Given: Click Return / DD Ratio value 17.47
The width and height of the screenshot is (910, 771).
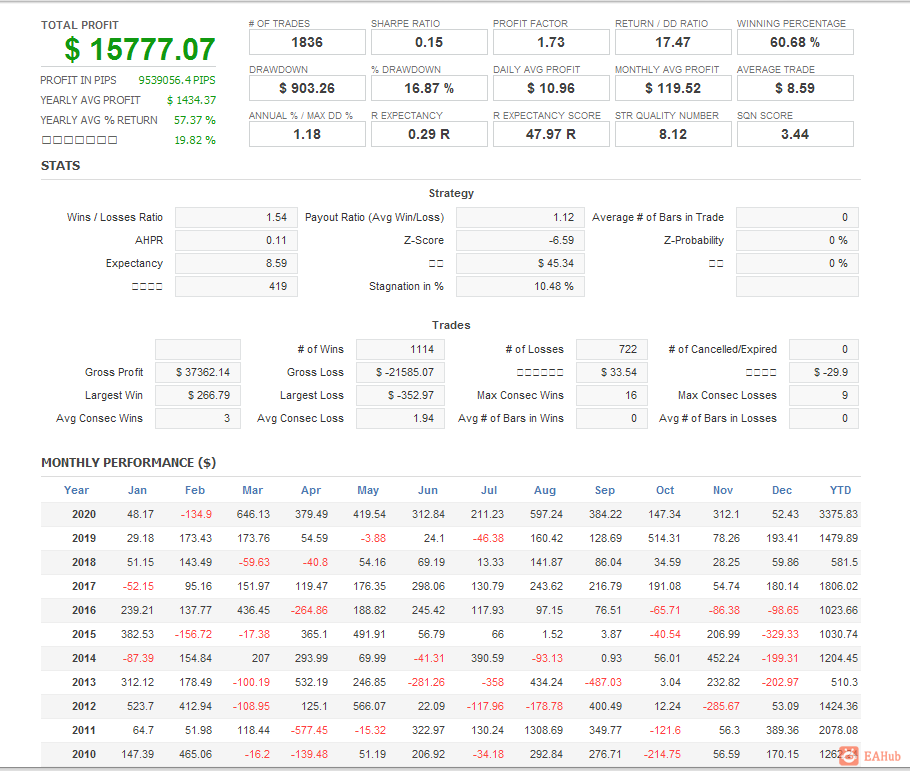Looking at the screenshot, I should point(673,42).
